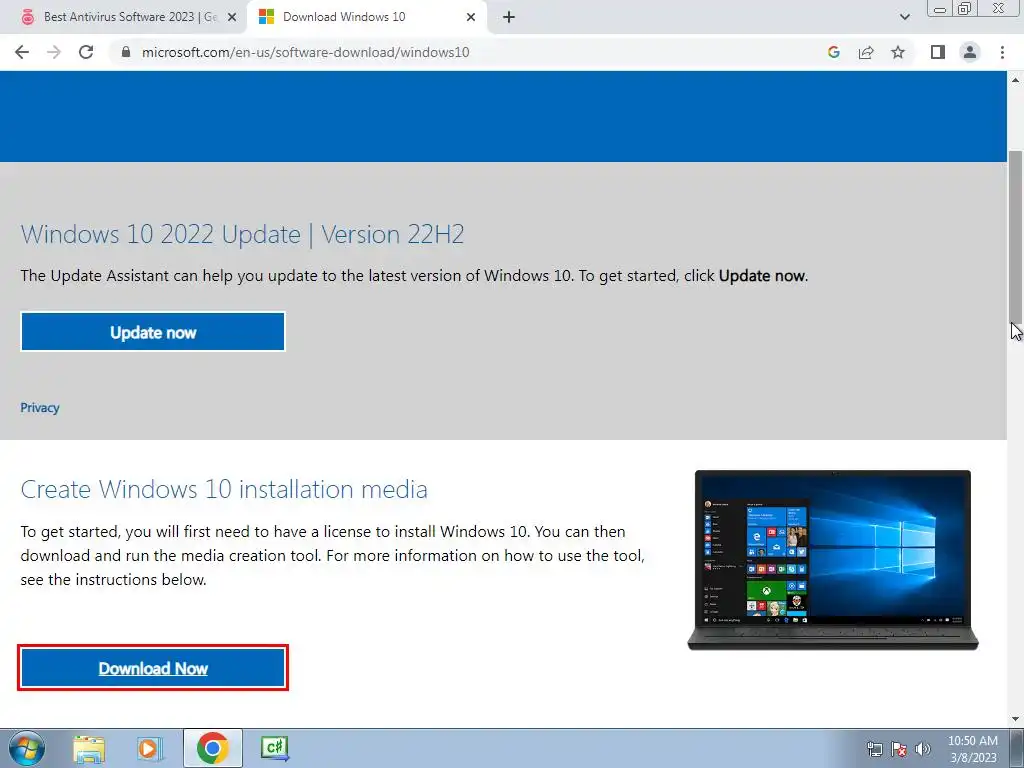
Task: Open the C# app taskbar icon
Action: click(274, 748)
